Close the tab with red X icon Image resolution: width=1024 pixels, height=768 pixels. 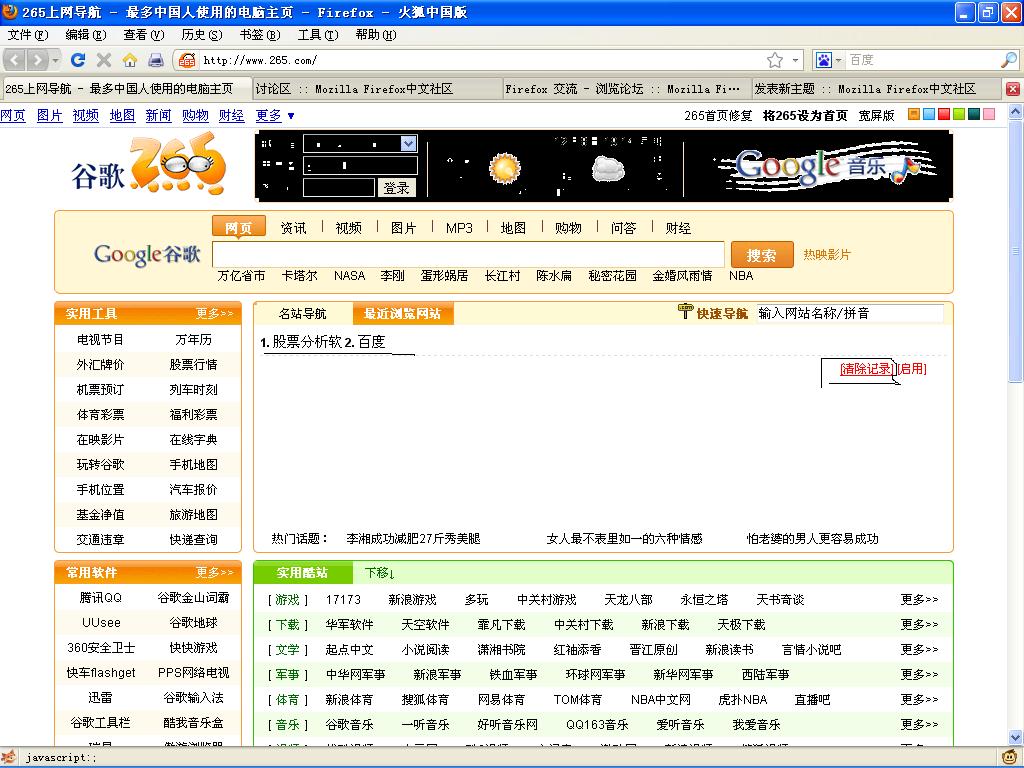click(1013, 89)
